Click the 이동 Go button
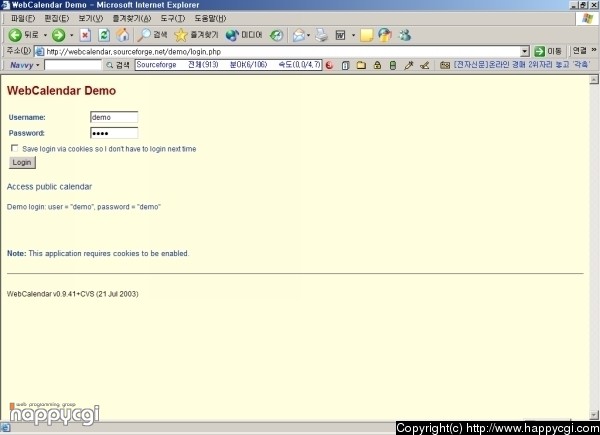Image resolution: width=600 pixels, height=435 pixels. click(x=548, y=51)
